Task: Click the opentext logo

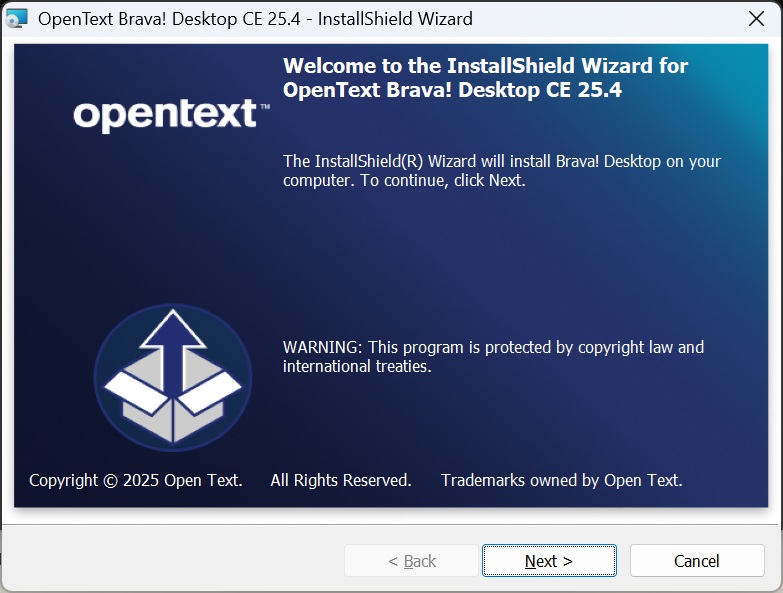Action: pos(165,115)
